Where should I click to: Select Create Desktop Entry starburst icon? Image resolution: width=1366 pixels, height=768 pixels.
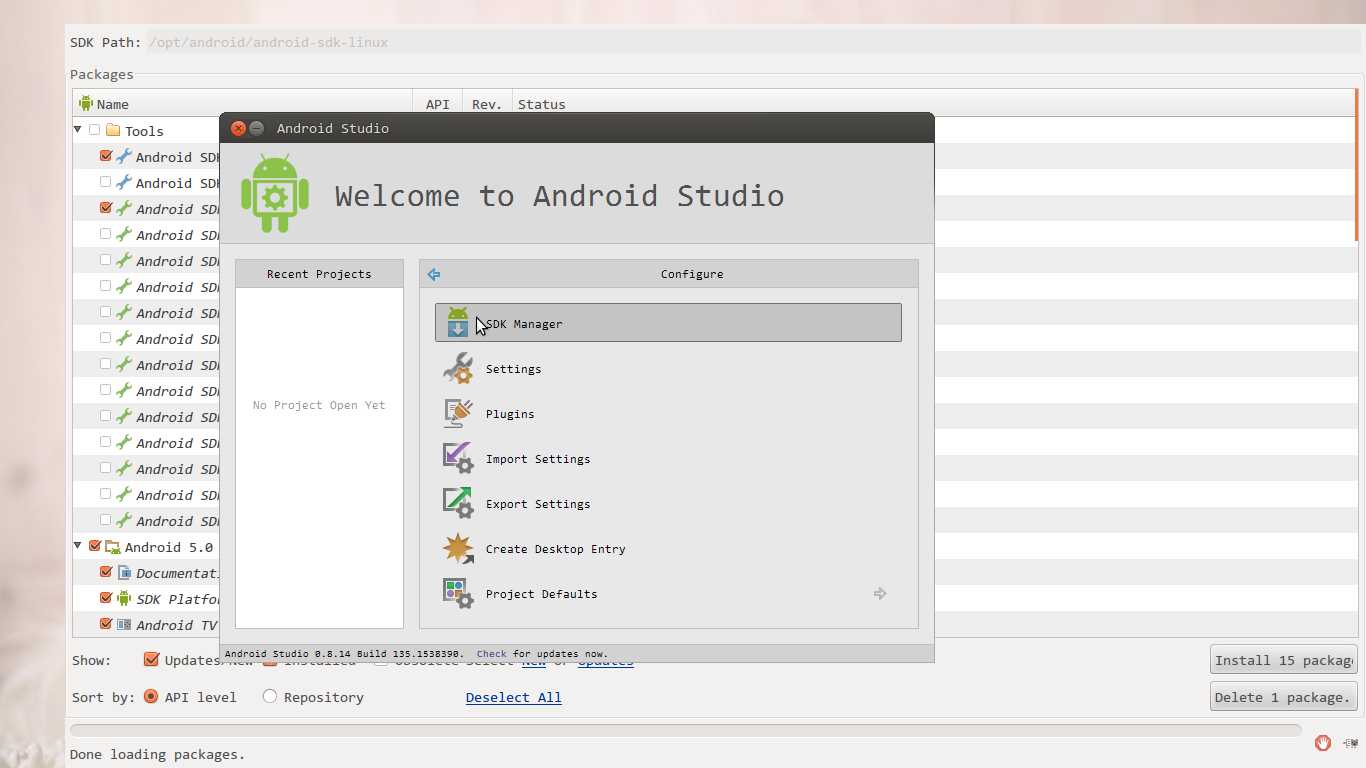pyautogui.click(x=458, y=548)
